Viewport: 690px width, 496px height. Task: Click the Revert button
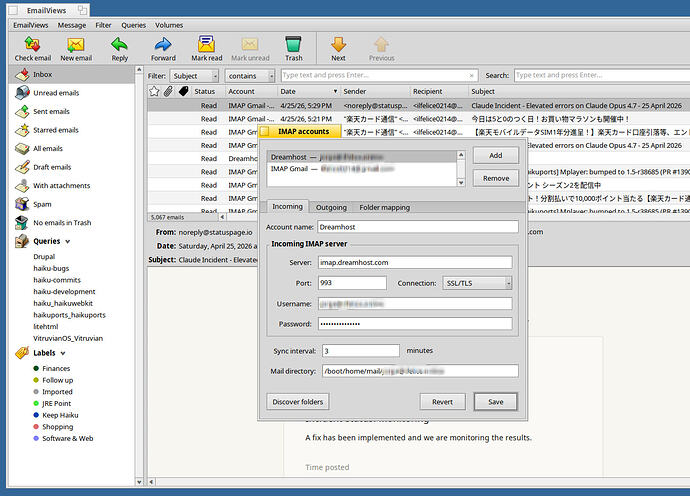[442, 401]
